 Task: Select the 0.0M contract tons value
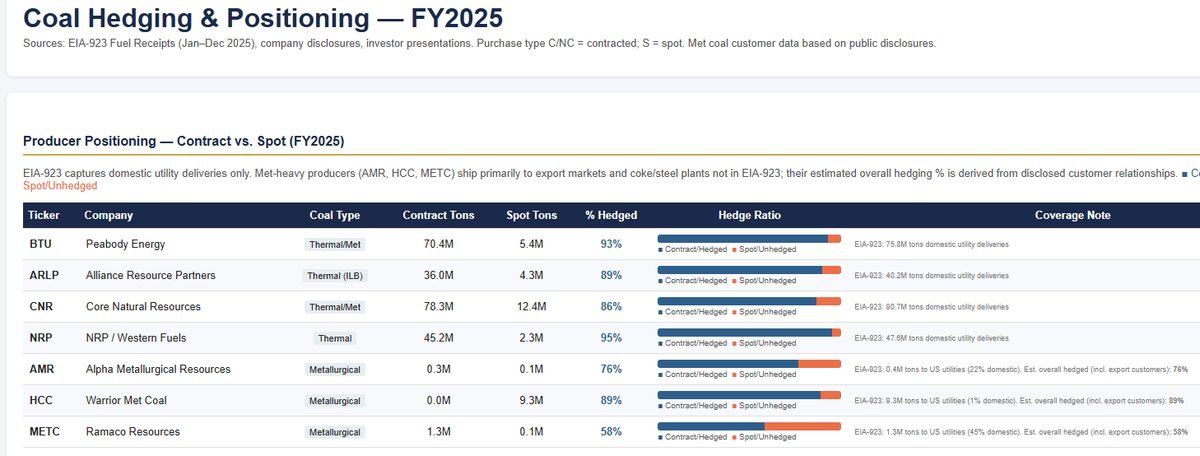pyautogui.click(x=438, y=400)
